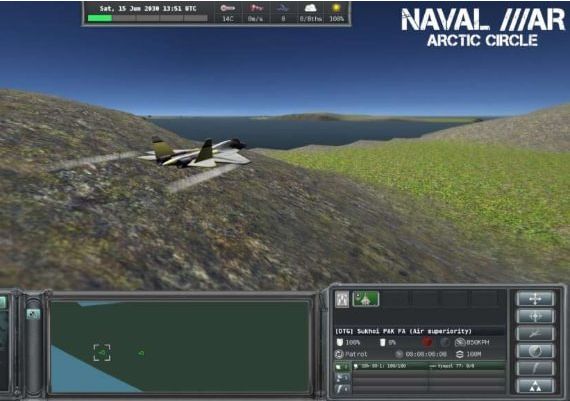Click the wind speed m/s value

pos(255,19)
